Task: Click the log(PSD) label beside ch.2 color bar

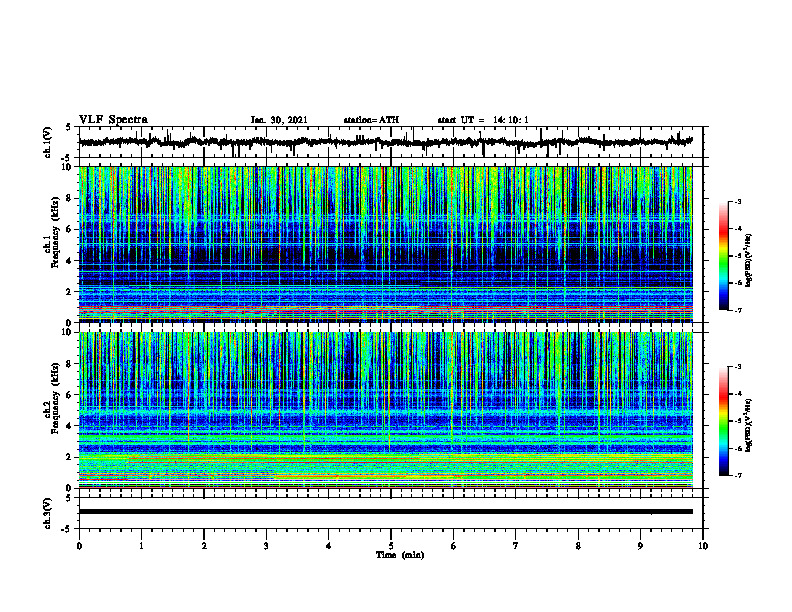Action: coord(749,426)
